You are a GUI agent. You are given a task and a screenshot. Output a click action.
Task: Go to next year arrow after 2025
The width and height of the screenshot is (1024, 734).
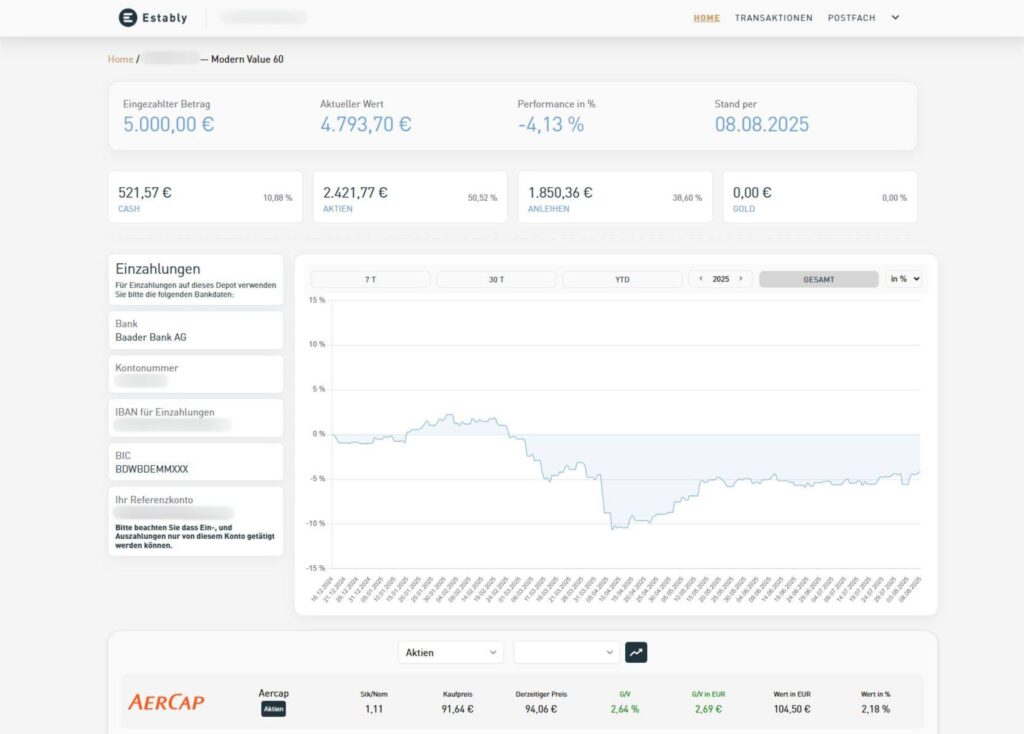click(741, 279)
